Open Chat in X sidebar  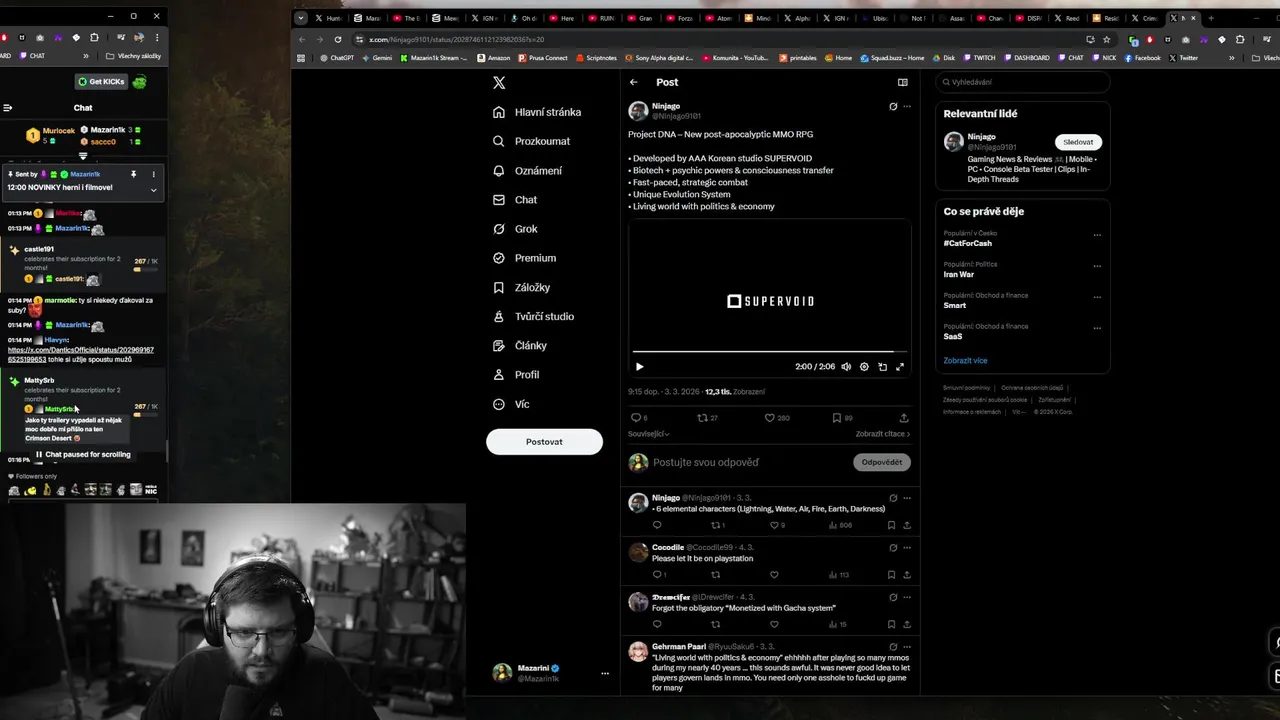coord(515,200)
